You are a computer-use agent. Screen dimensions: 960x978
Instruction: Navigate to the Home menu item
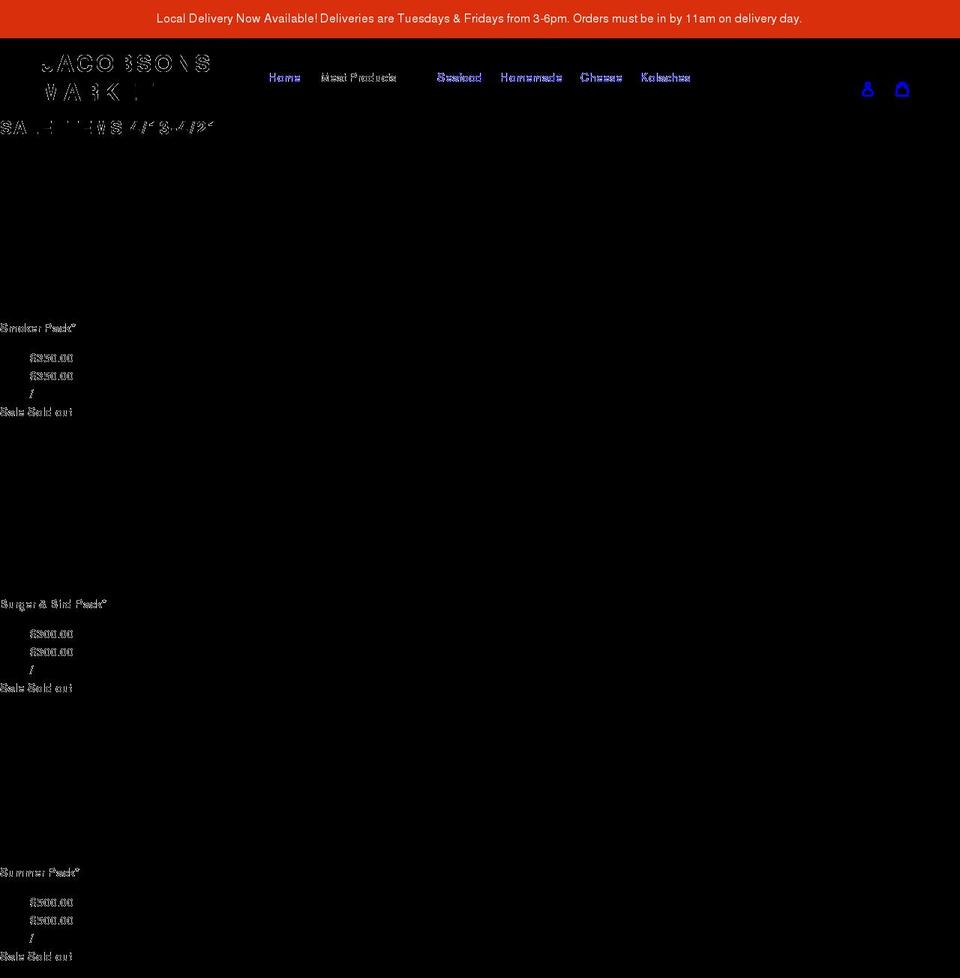coord(284,77)
